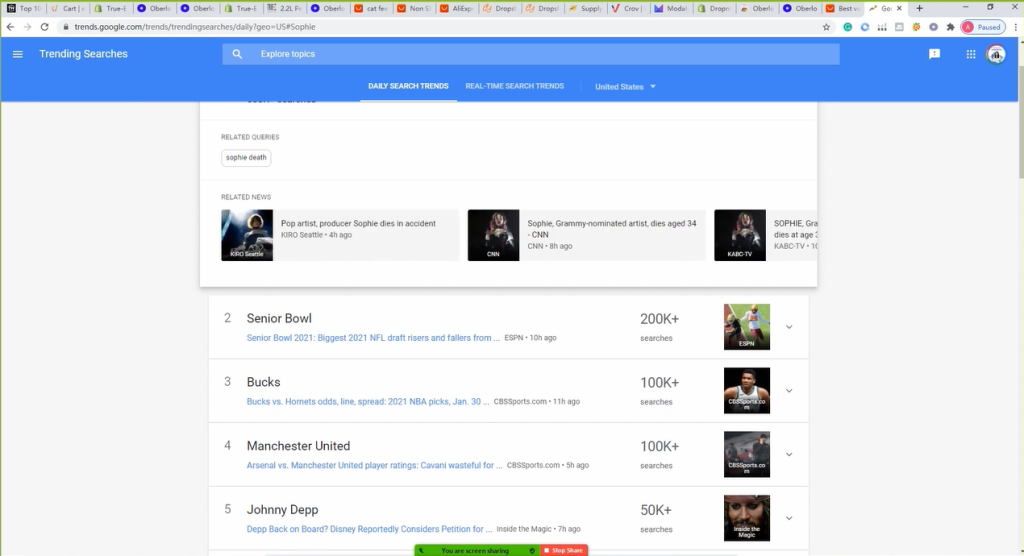
Task: Switch to the 'Modal' browser tab
Action: pos(671,8)
